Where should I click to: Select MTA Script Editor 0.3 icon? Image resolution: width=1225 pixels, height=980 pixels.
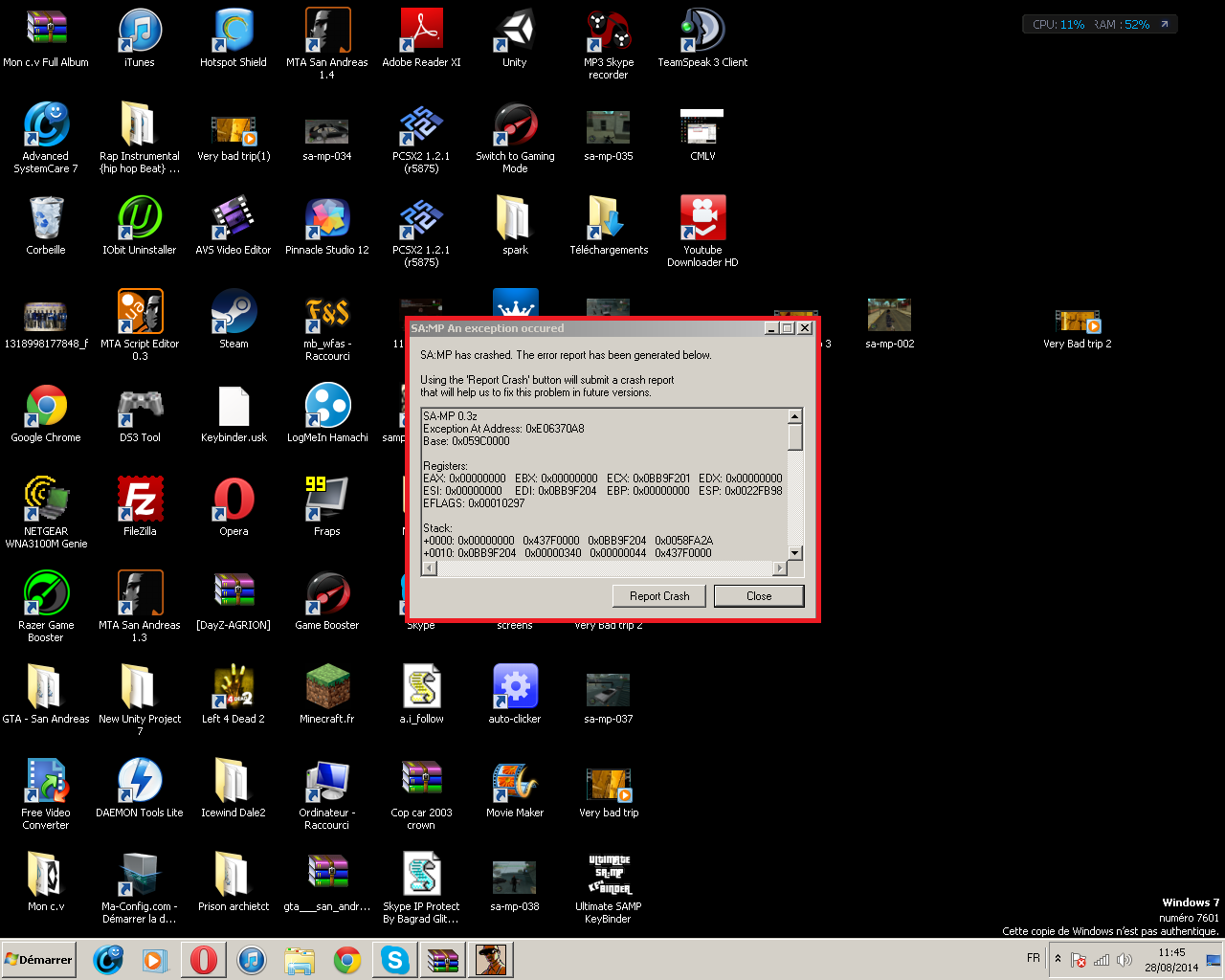click(140, 325)
